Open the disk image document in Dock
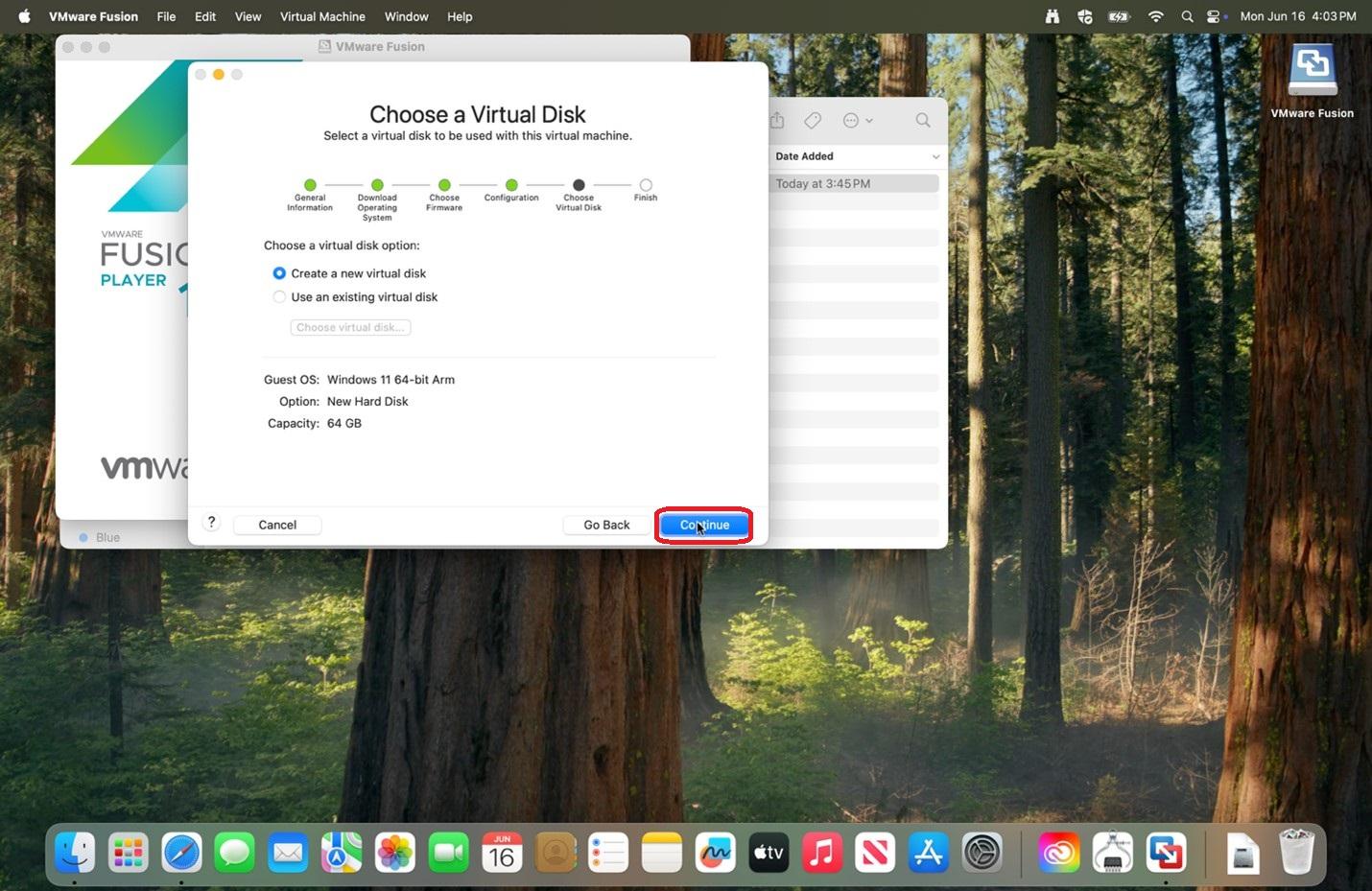 point(1242,852)
